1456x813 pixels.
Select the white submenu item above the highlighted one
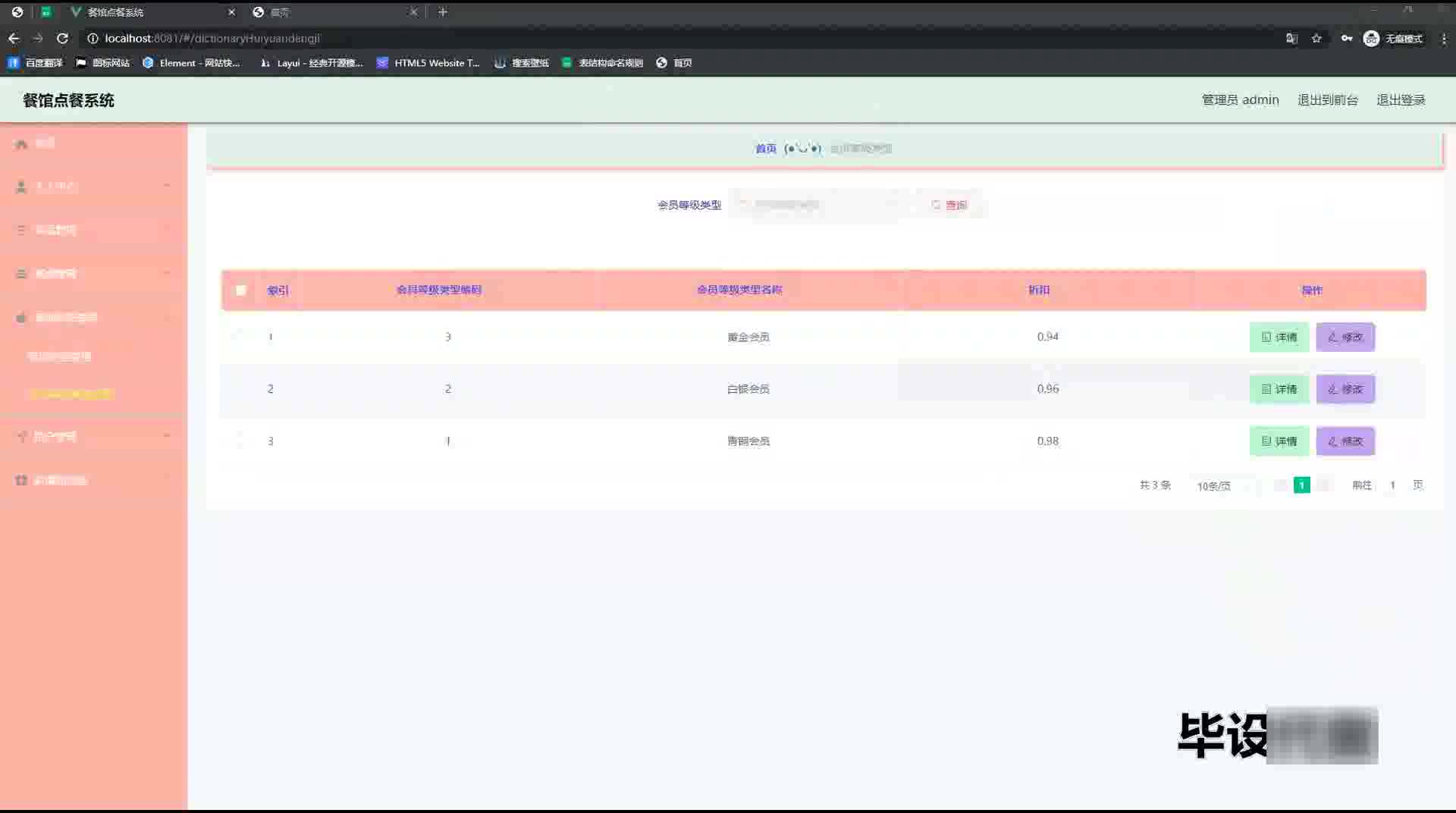59,356
